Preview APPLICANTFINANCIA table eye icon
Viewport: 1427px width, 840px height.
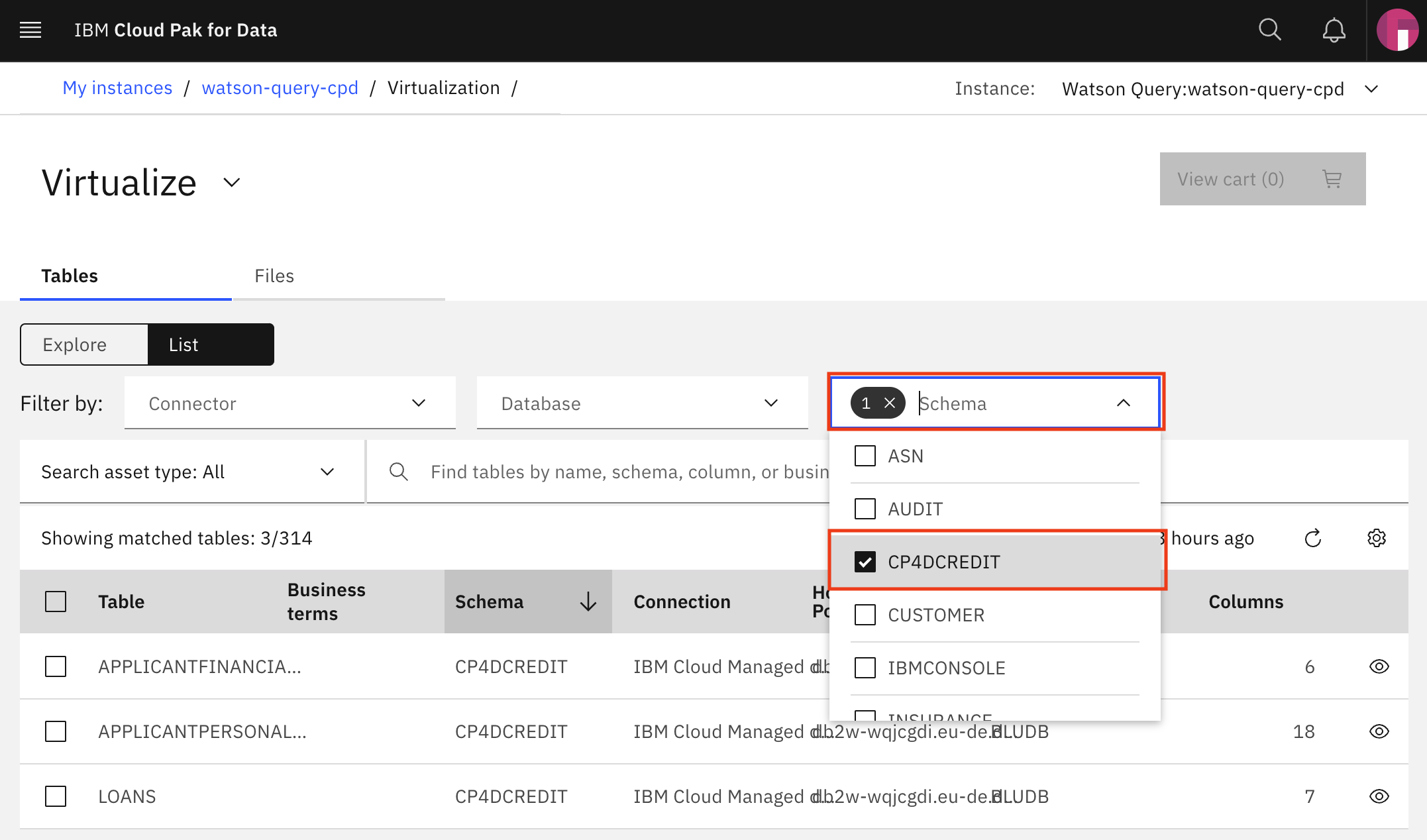(x=1379, y=666)
